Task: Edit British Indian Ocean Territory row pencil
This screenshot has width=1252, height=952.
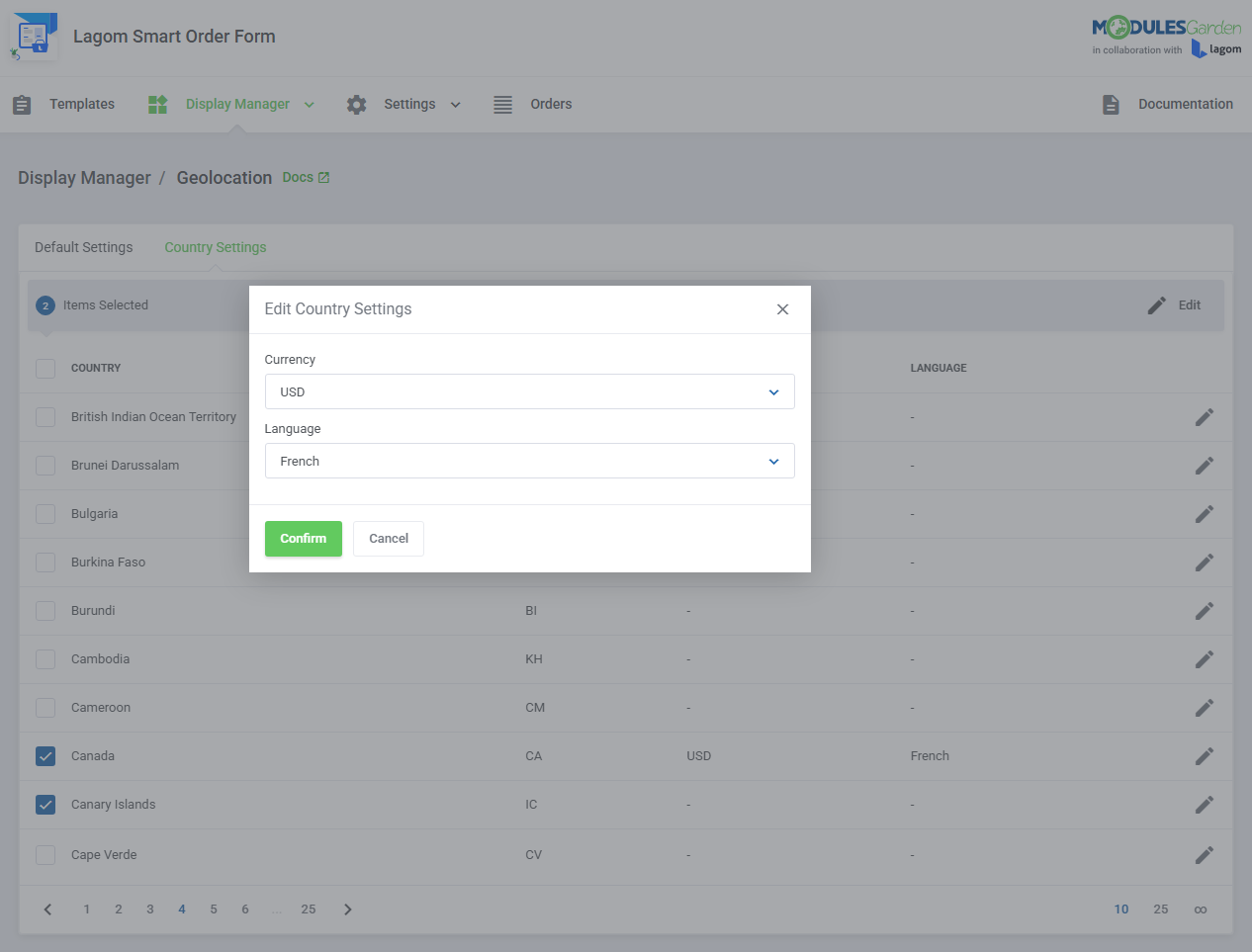Action: coord(1204,417)
